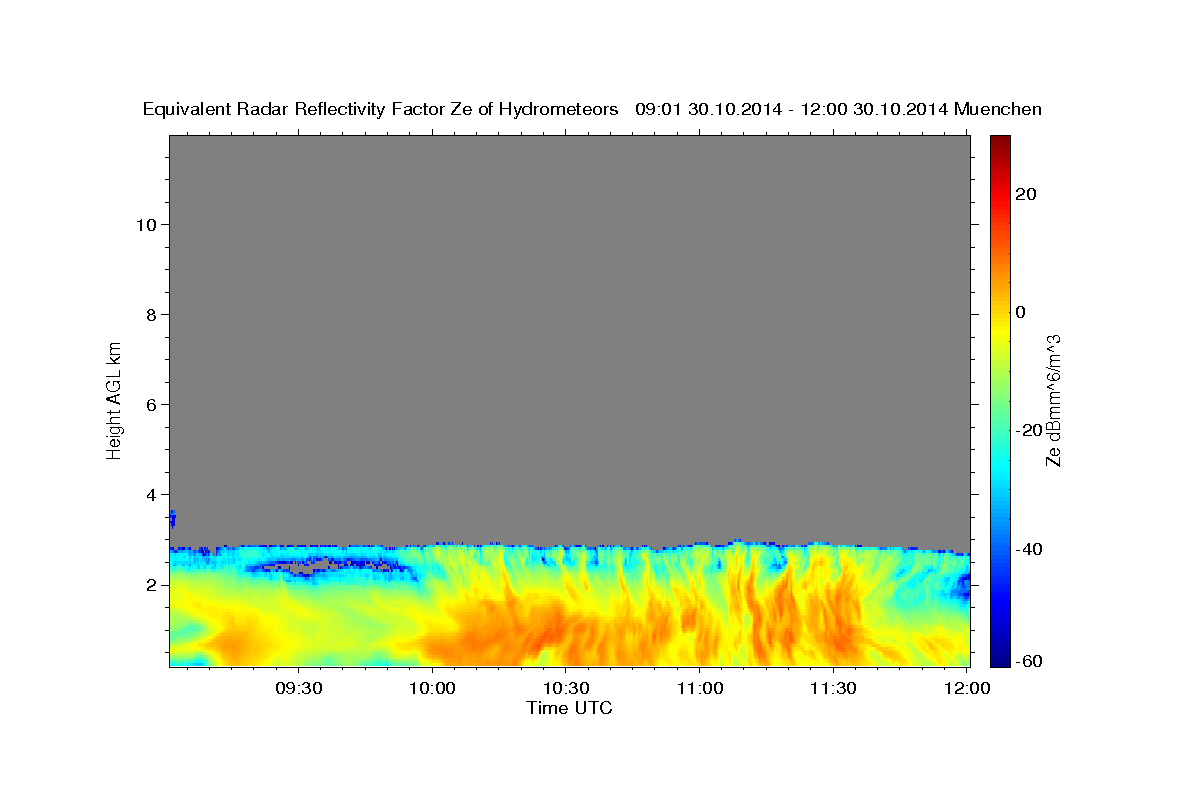Click the 'Ze dBmm^6/m^3' colorbar title
Viewport: 1200px width, 800px height.
(x=1053, y=400)
